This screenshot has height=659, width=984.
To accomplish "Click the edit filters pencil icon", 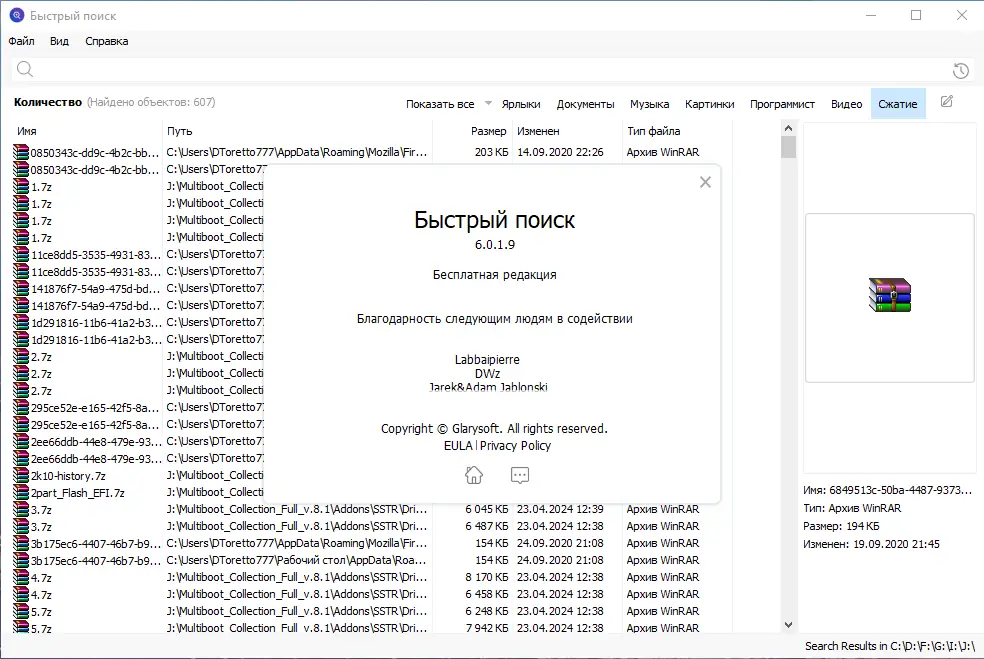I will tap(947, 102).
